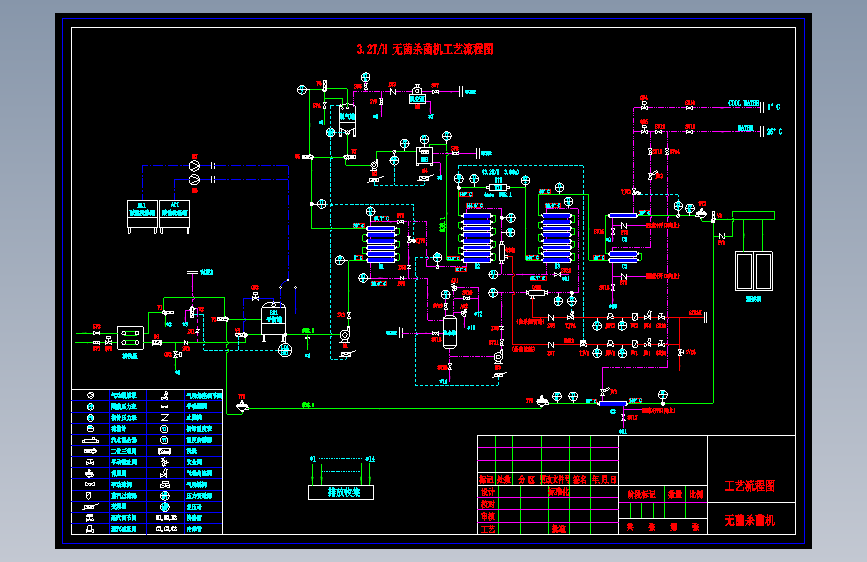Click the 年月日 column header
Image resolution: width=867 pixels, height=562 pixels.
pos(604,480)
